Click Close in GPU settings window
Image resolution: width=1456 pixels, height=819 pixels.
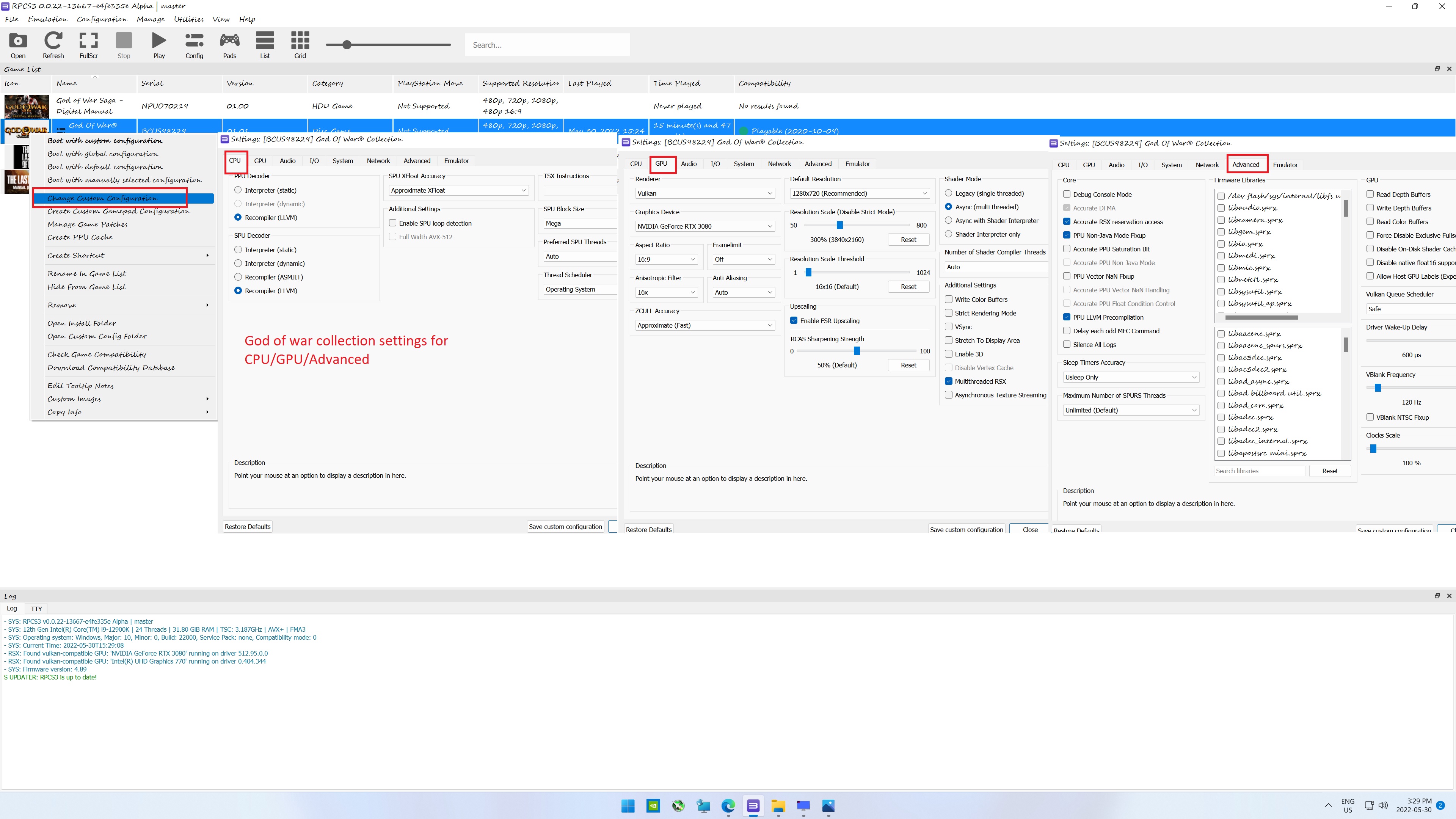[x=1030, y=530]
